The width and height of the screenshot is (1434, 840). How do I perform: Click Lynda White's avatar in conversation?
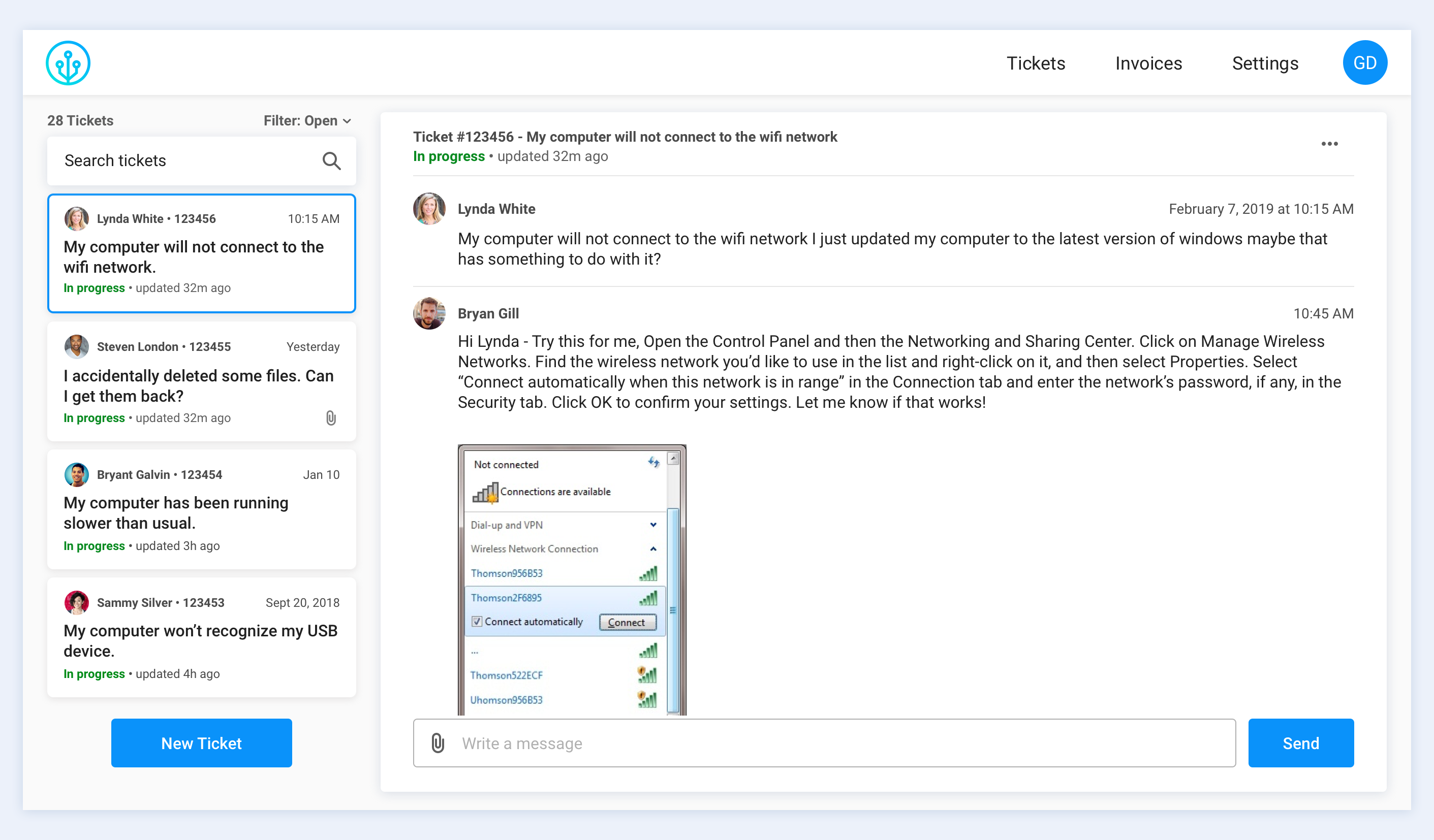click(x=429, y=209)
